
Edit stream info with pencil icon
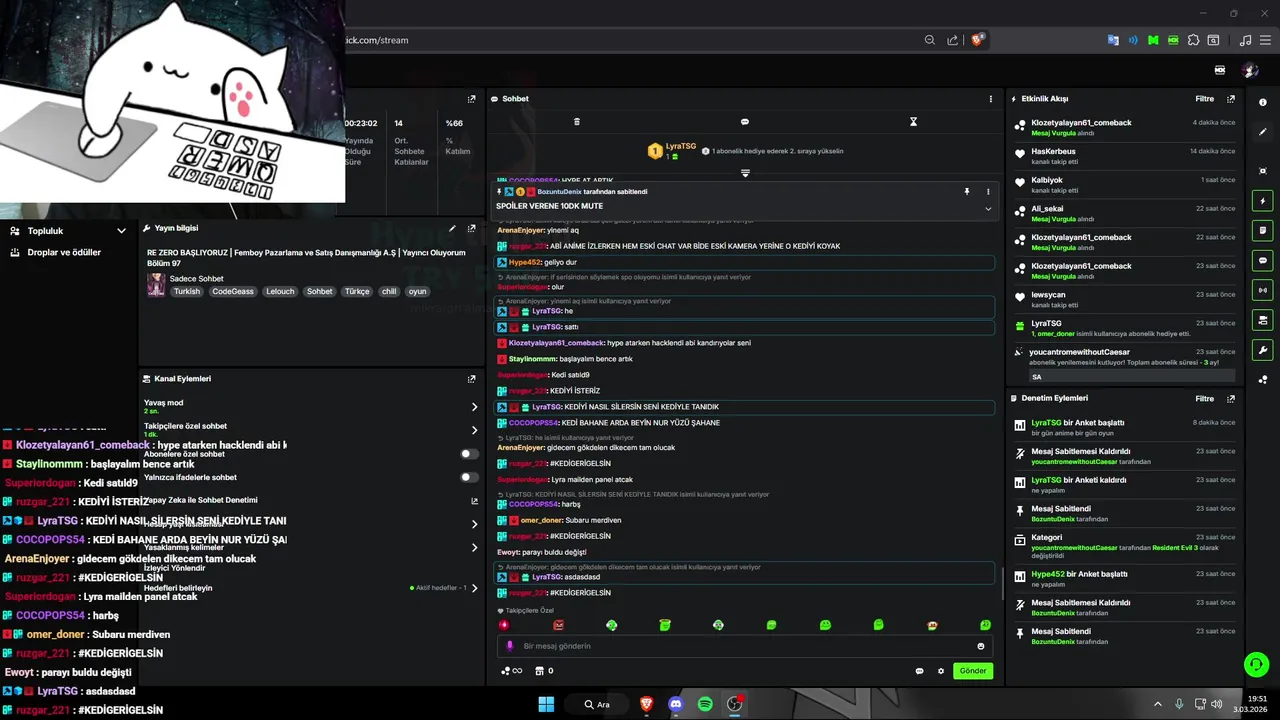(x=452, y=228)
